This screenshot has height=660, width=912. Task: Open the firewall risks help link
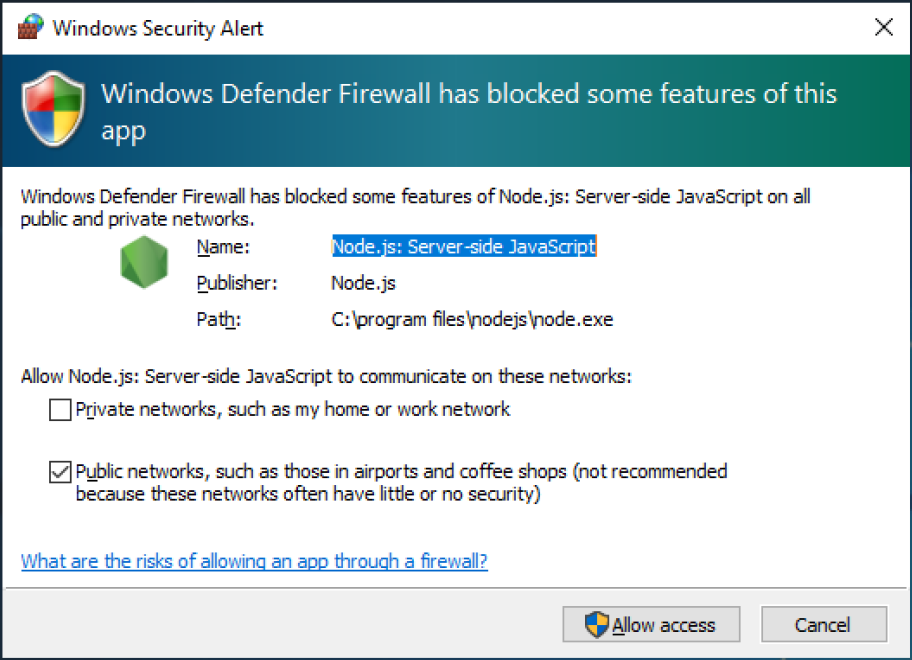pyautogui.click(x=254, y=561)
